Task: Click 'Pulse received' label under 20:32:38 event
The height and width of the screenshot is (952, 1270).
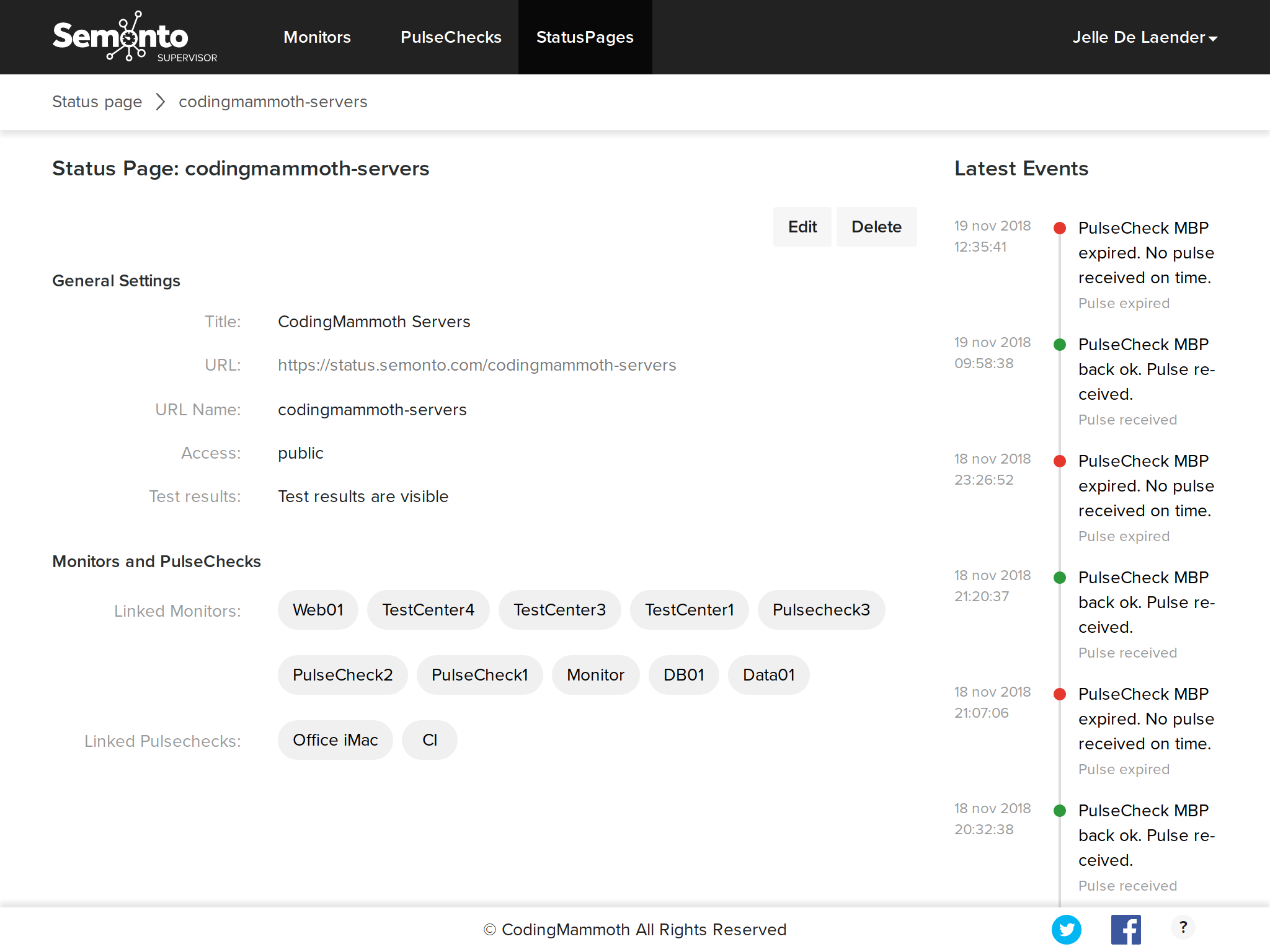Action: pos(1127,886)
